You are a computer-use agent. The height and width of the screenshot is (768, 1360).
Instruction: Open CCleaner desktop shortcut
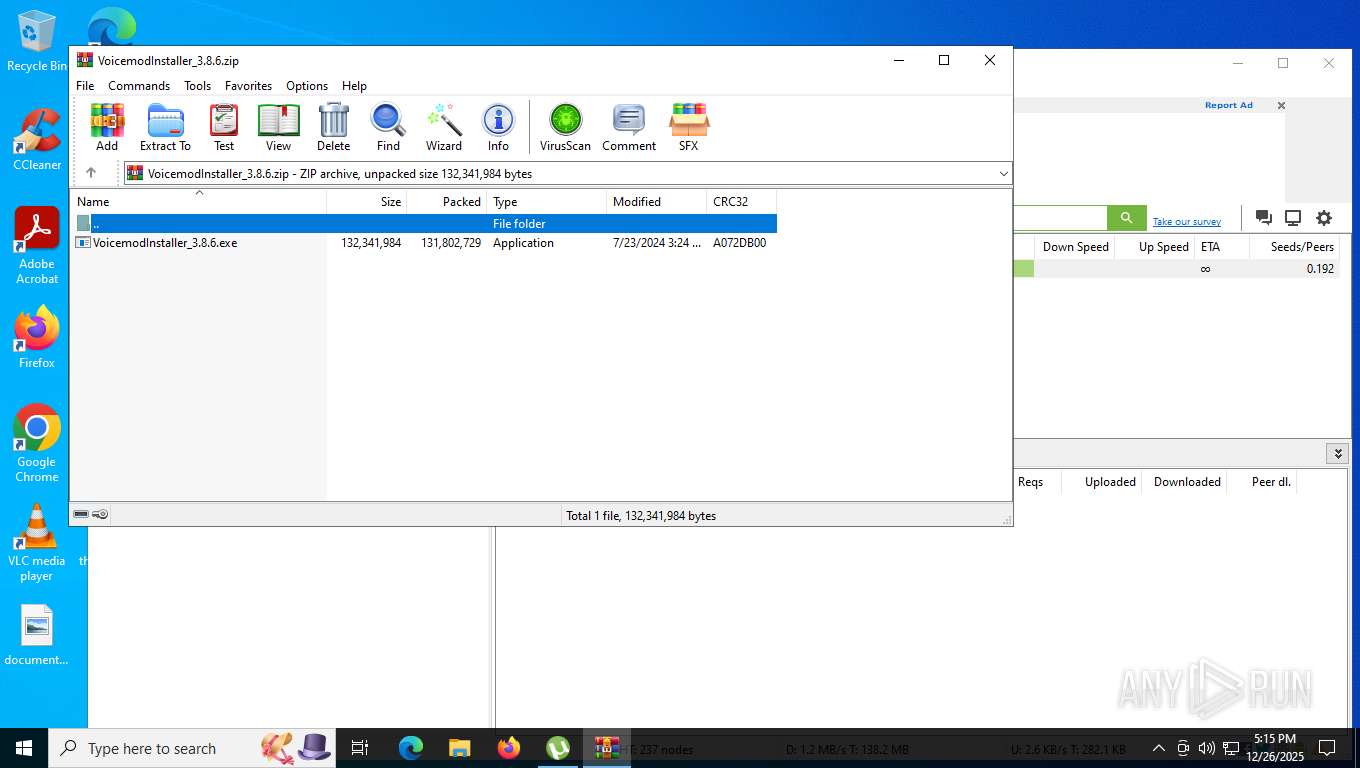[37, 140]
